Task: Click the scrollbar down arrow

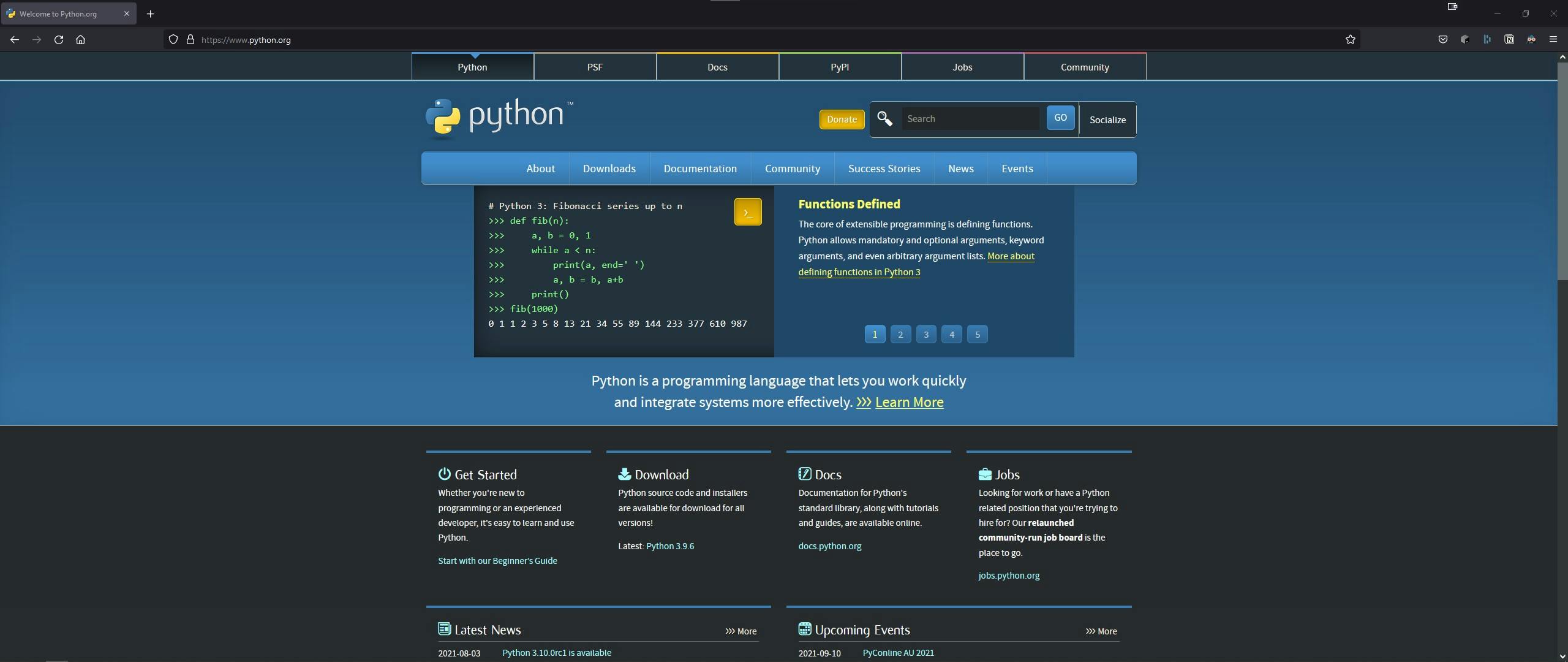Action: click(1562, 657)
